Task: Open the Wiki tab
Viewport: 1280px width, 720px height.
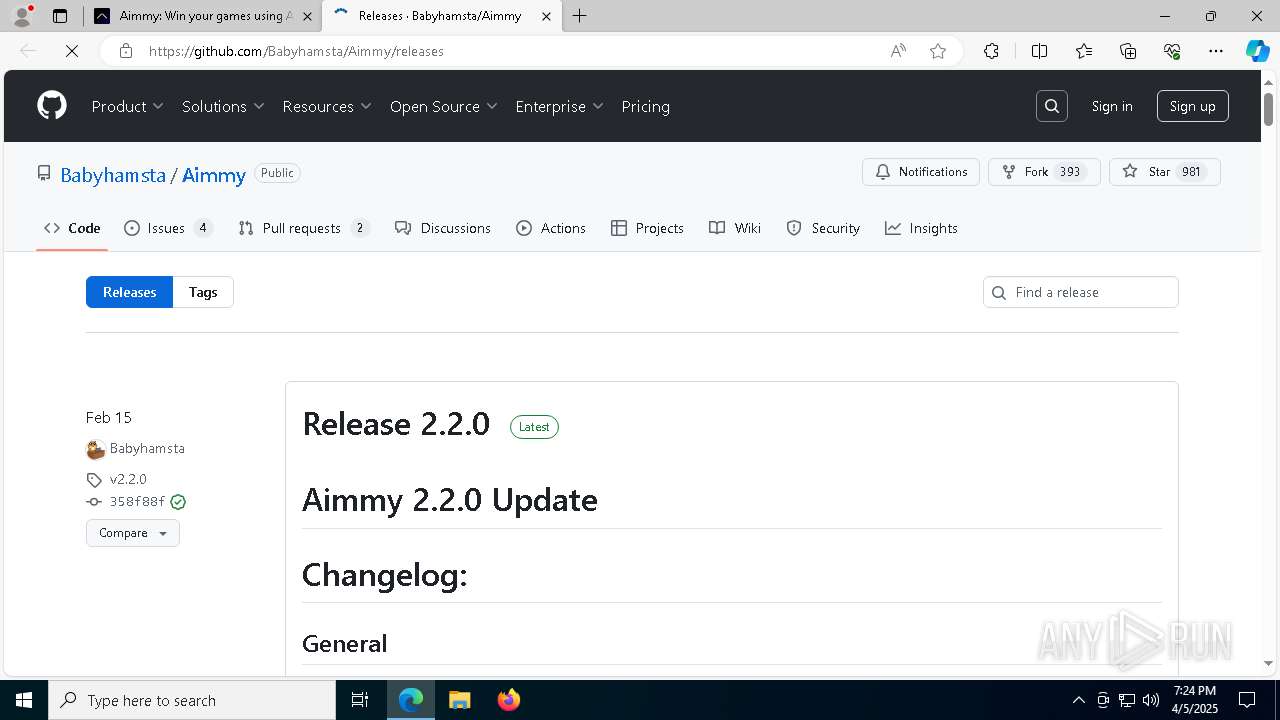Action: click(735, 228)
